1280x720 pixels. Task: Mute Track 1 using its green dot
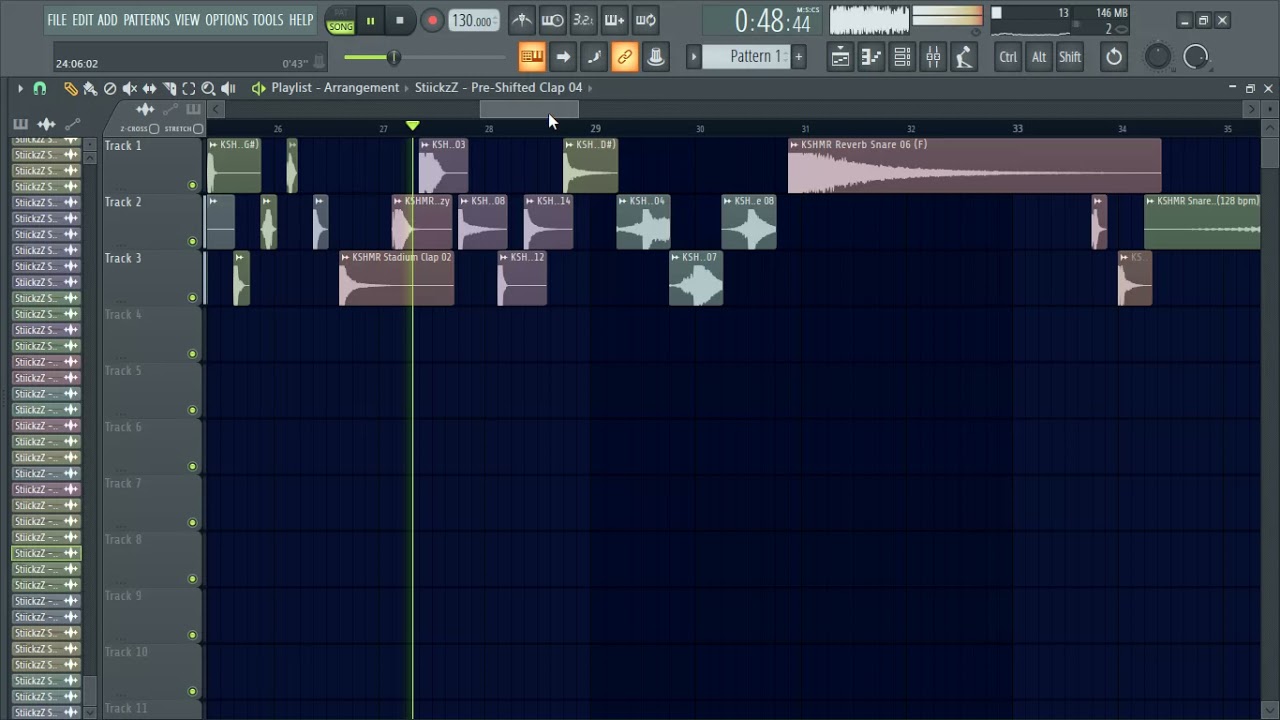pos(192,185)
